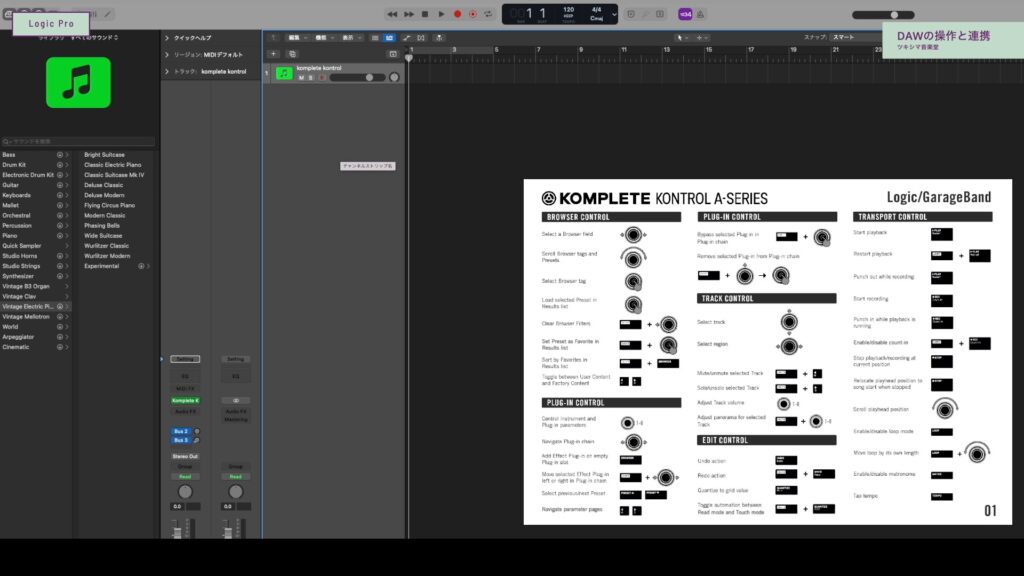Switch to the list view icon
Image resolution: width=1024 pixels, height=576 pixels.
(375, 38)
